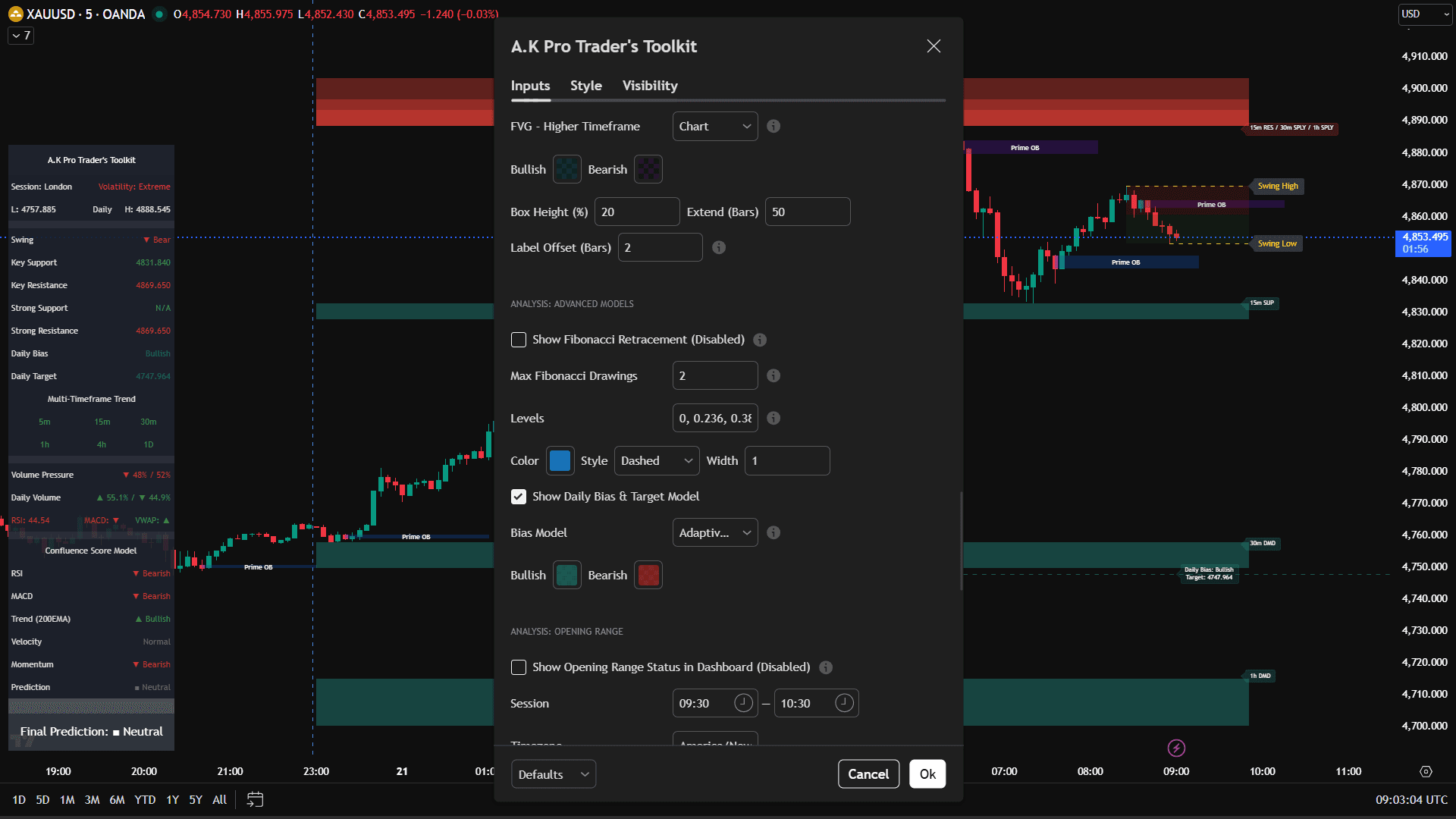Click the clock icon on the 09:30 session field
Screen dimensions: 1456x819
tap(743, 703)
